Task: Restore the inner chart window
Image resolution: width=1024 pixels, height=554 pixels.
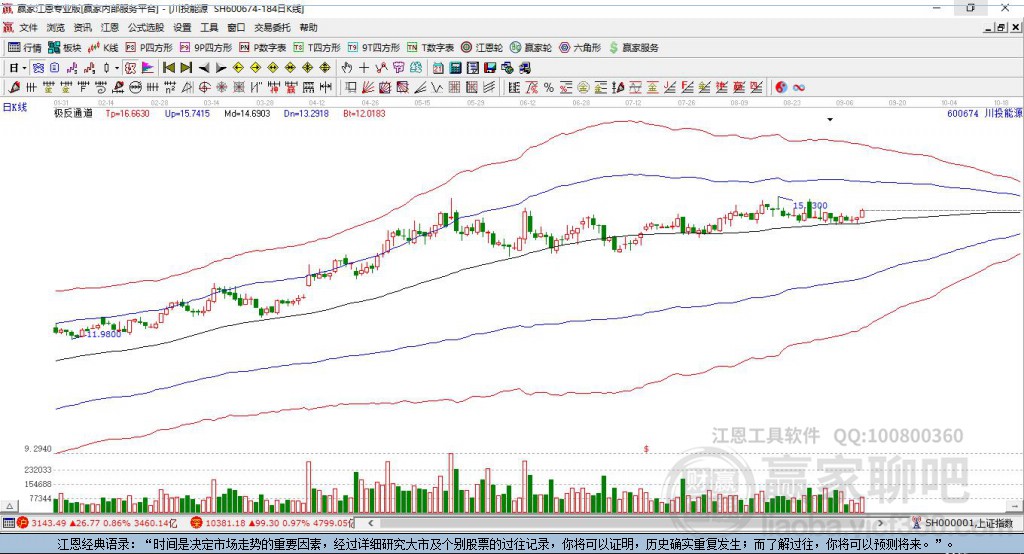Action: coord(1002,27)
